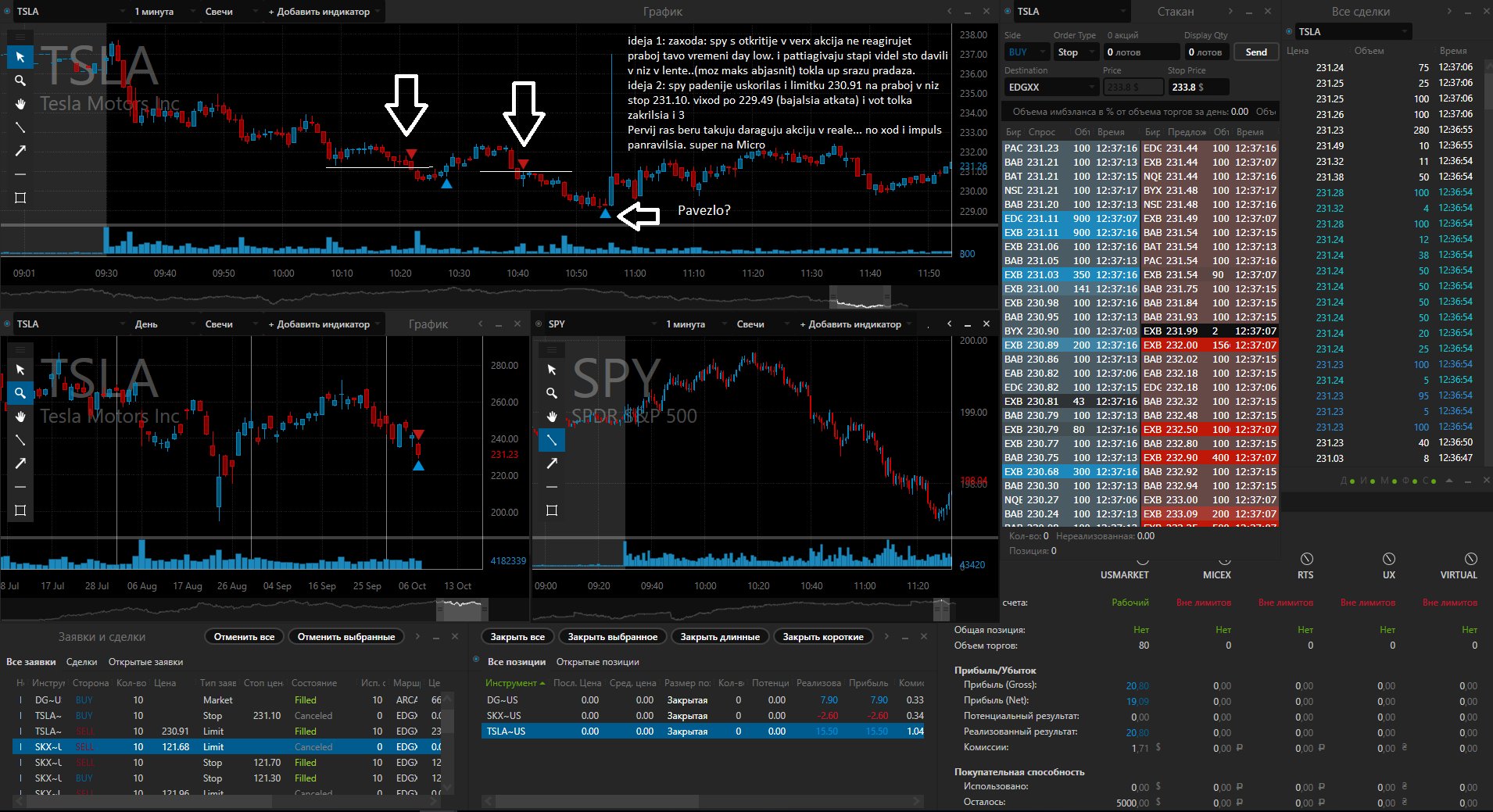Toggle link indicator of Стакан TSLA panel
This screenshot has width=1493, height=812.
[1008, 11]
